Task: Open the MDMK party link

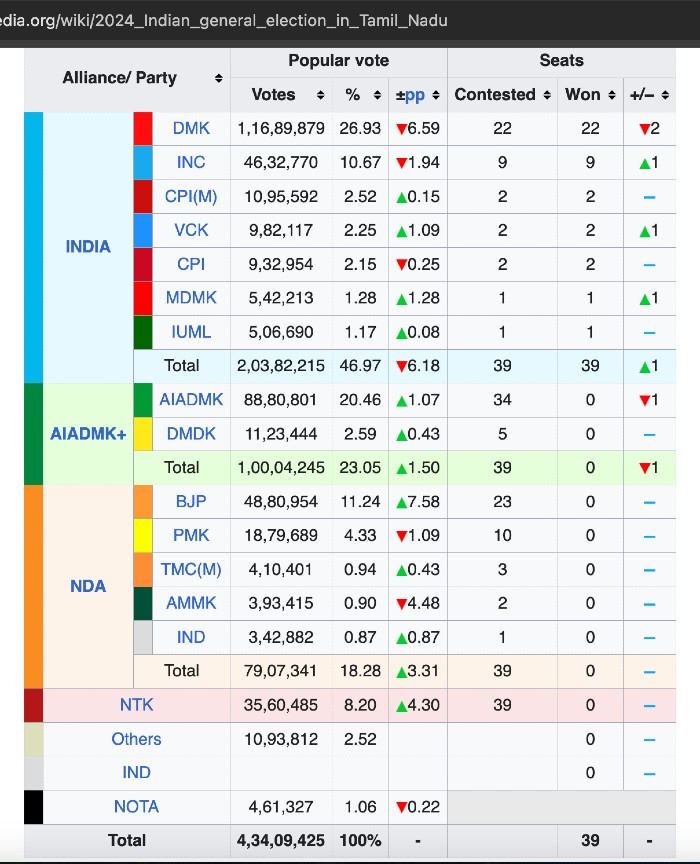Action: click(191, 298)
